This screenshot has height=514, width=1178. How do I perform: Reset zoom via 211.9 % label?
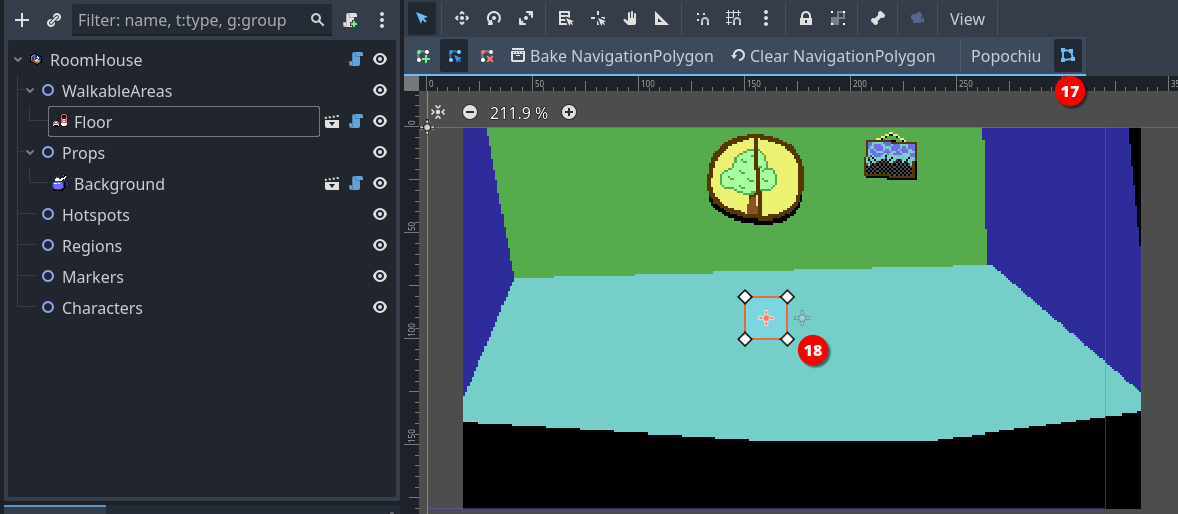click(519, 113)
